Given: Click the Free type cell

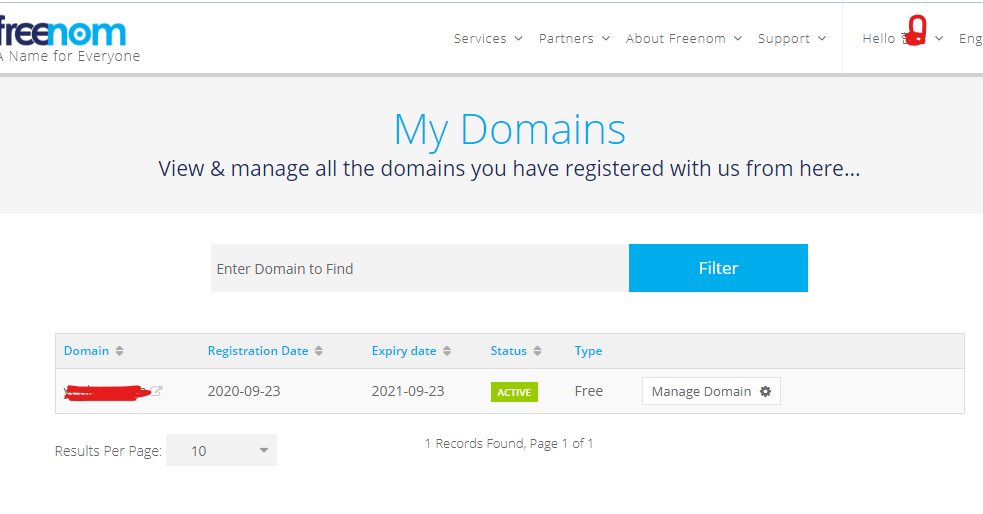Looking at the screenshot, I should (589, 391).
